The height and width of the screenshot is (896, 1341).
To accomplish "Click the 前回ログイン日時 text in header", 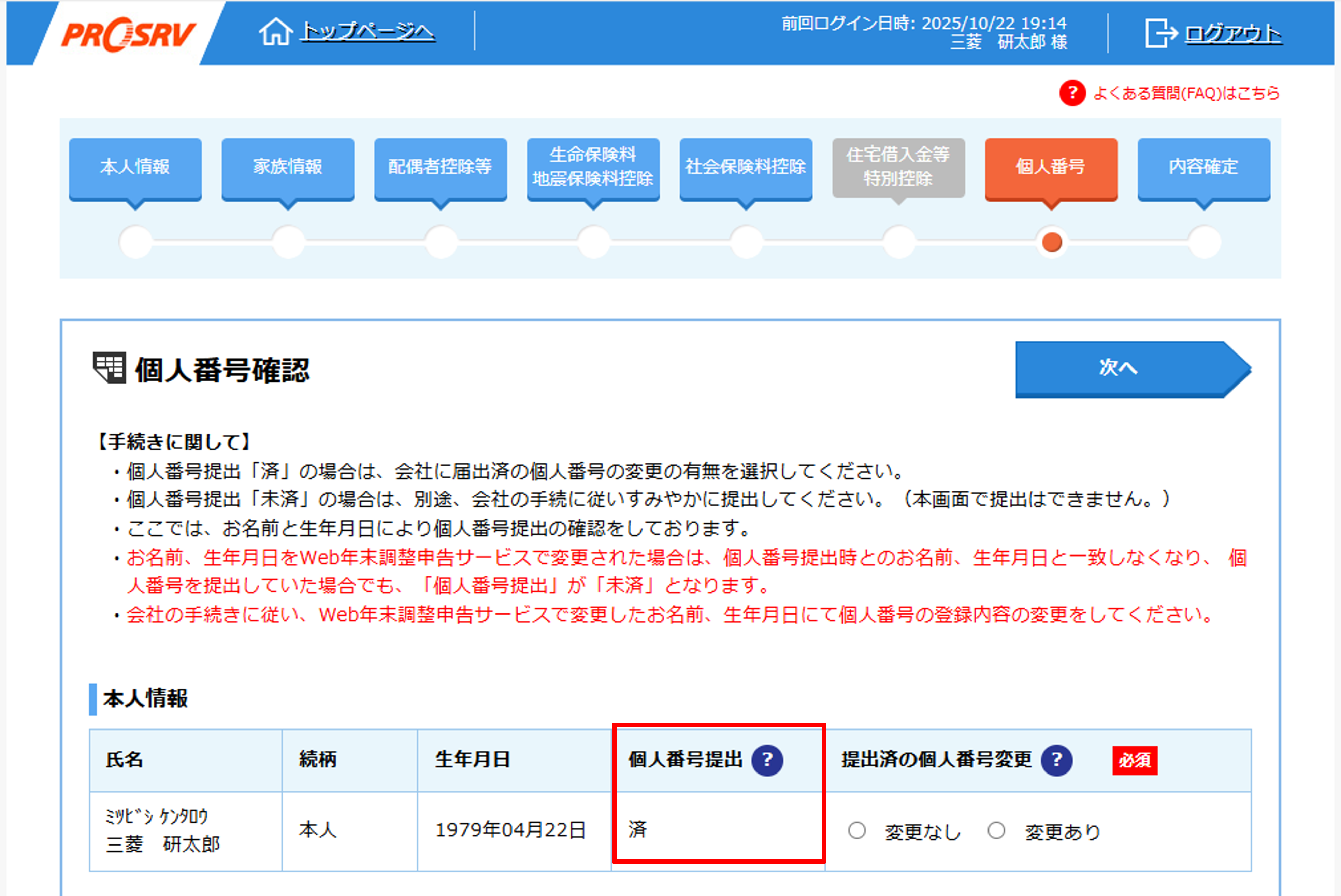I will (x=924, y=24).
